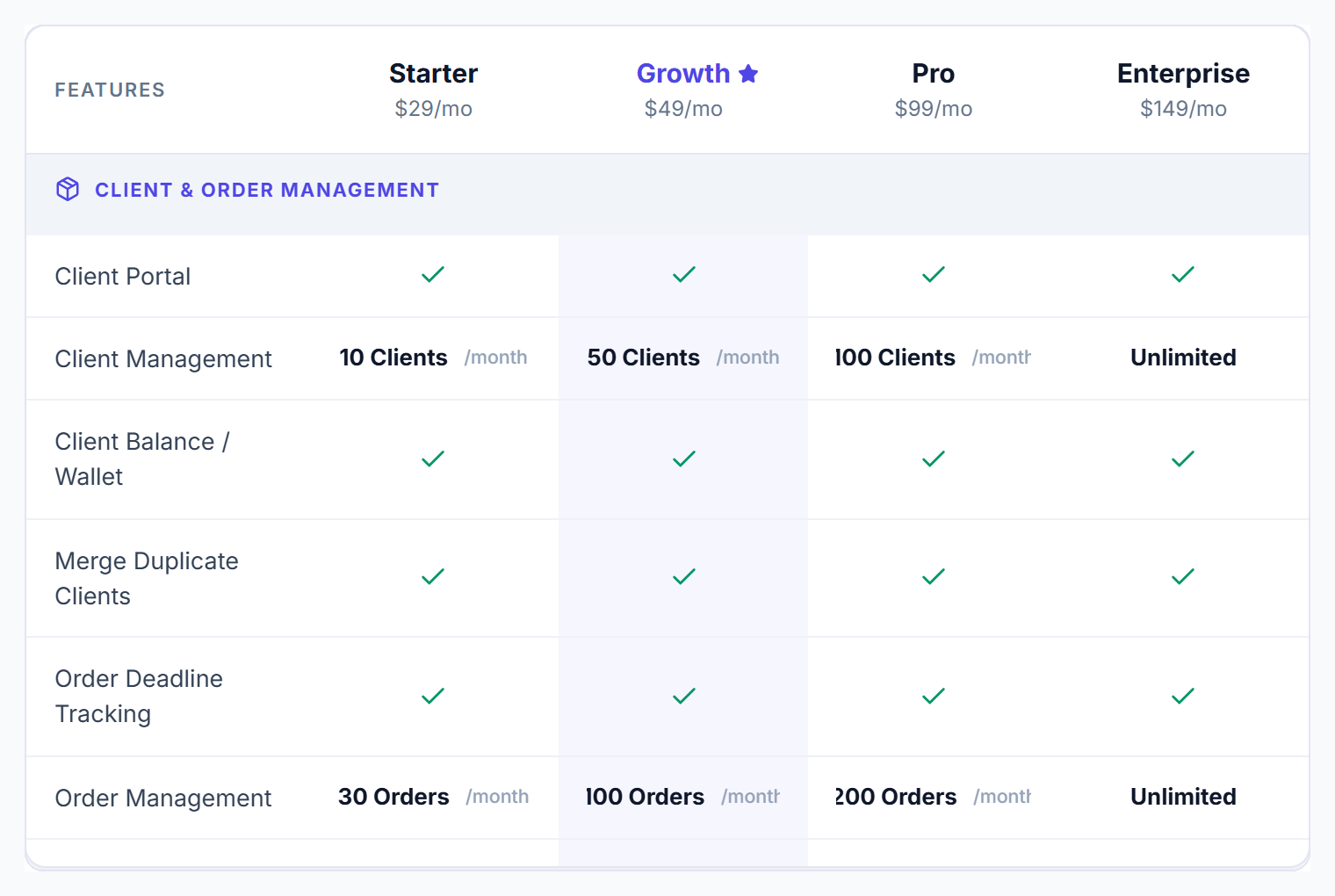Click the Starter checkmark for Client Portal
Screen dimensions: 1335x896
(433, 275)
